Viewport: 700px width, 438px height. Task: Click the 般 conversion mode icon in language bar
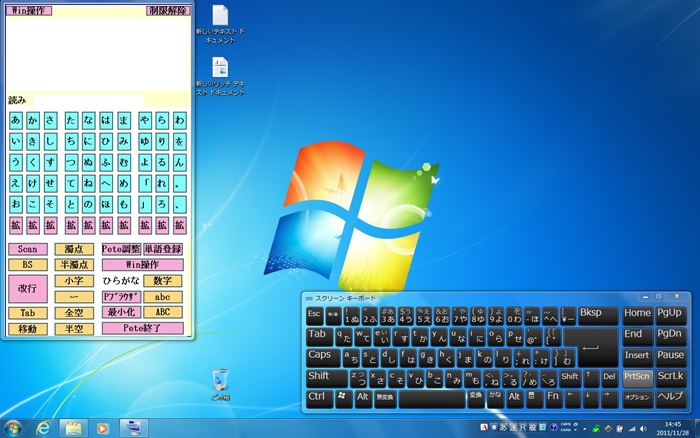click(533, 427)
